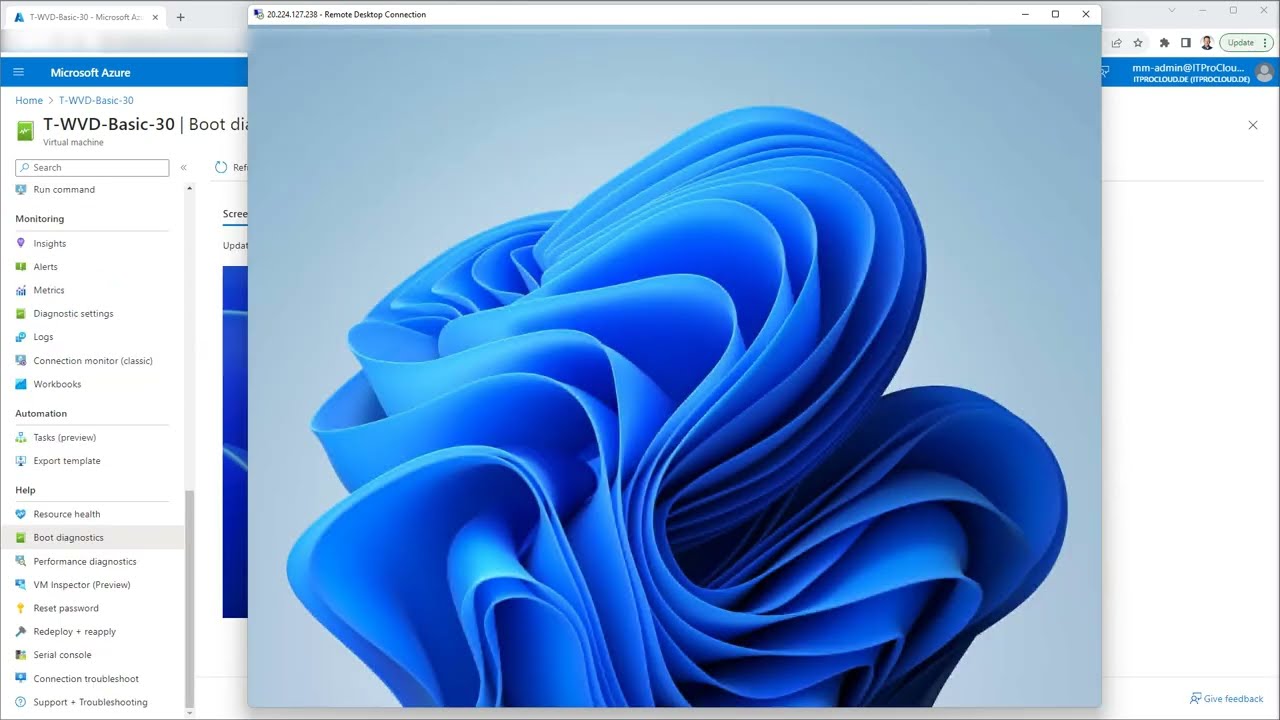The image size is (1280, 720).
Task: Collapse the resource menu with double chevron
Action: pyautogui.click(x=183, y=167)
